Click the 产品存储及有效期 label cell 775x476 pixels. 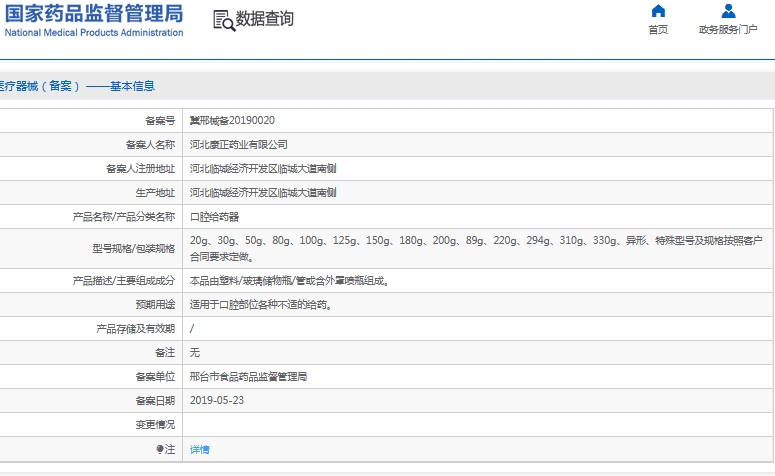pos(91,329)
